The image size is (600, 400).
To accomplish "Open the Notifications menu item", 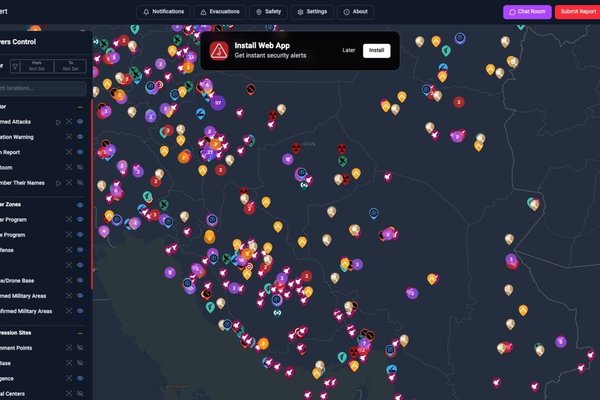I will [x=163, y=12].
